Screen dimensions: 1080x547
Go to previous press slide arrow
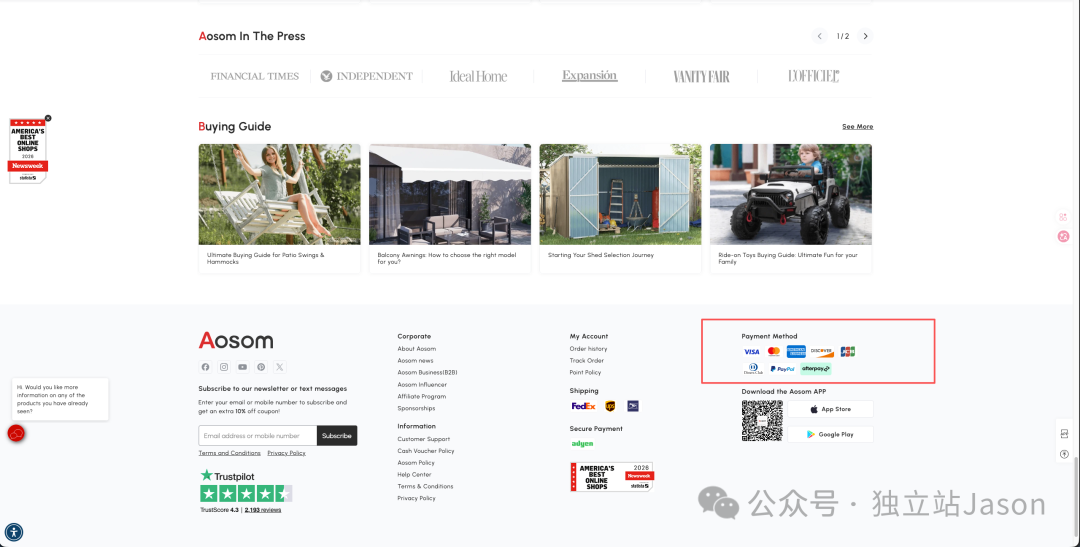click(819, 36)
